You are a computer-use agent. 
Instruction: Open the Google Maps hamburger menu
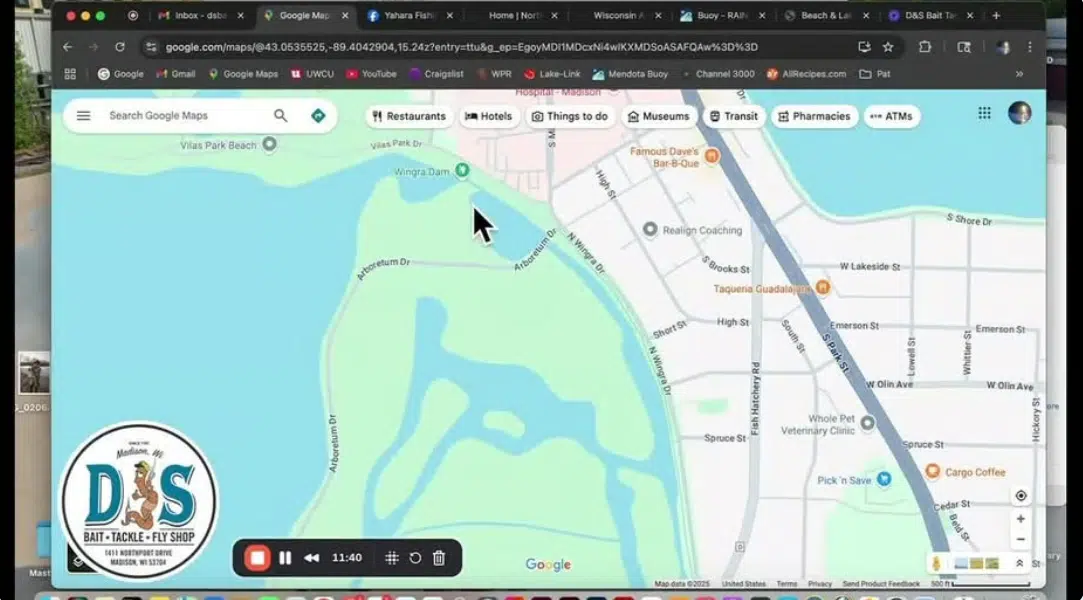84,116
